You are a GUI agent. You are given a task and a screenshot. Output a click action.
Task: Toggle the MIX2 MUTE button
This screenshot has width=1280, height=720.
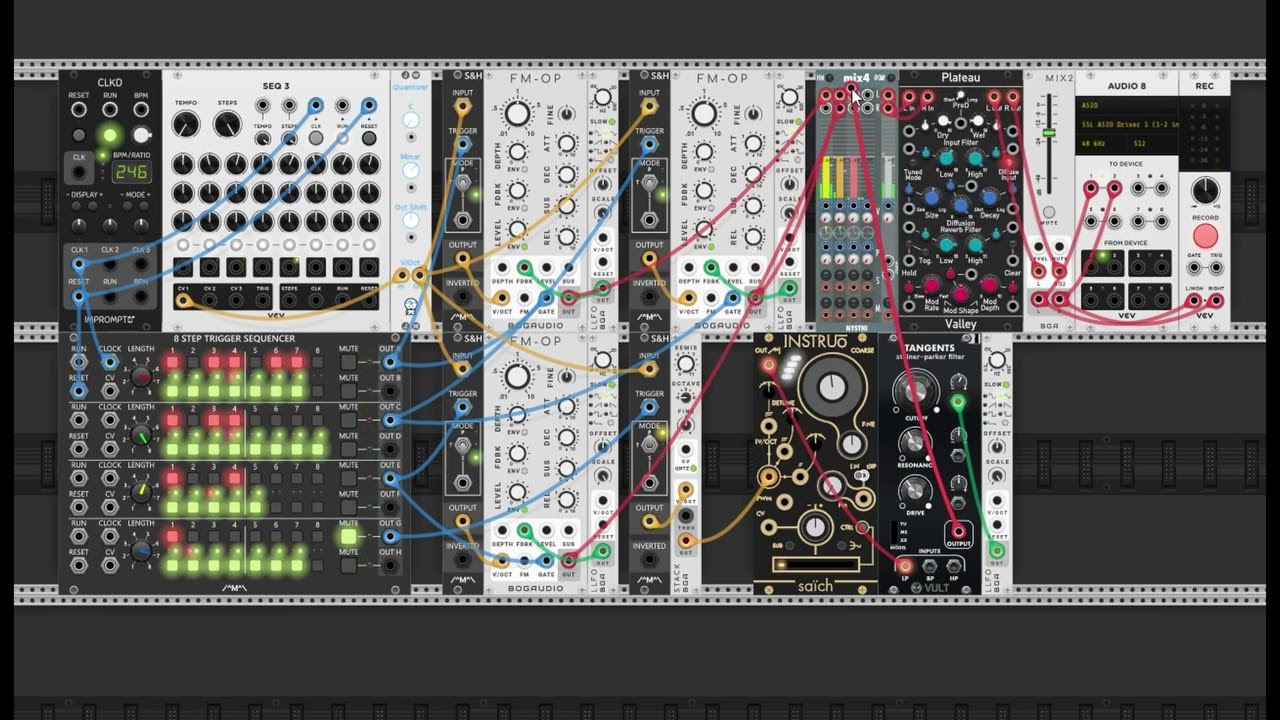pos(1049,212)
